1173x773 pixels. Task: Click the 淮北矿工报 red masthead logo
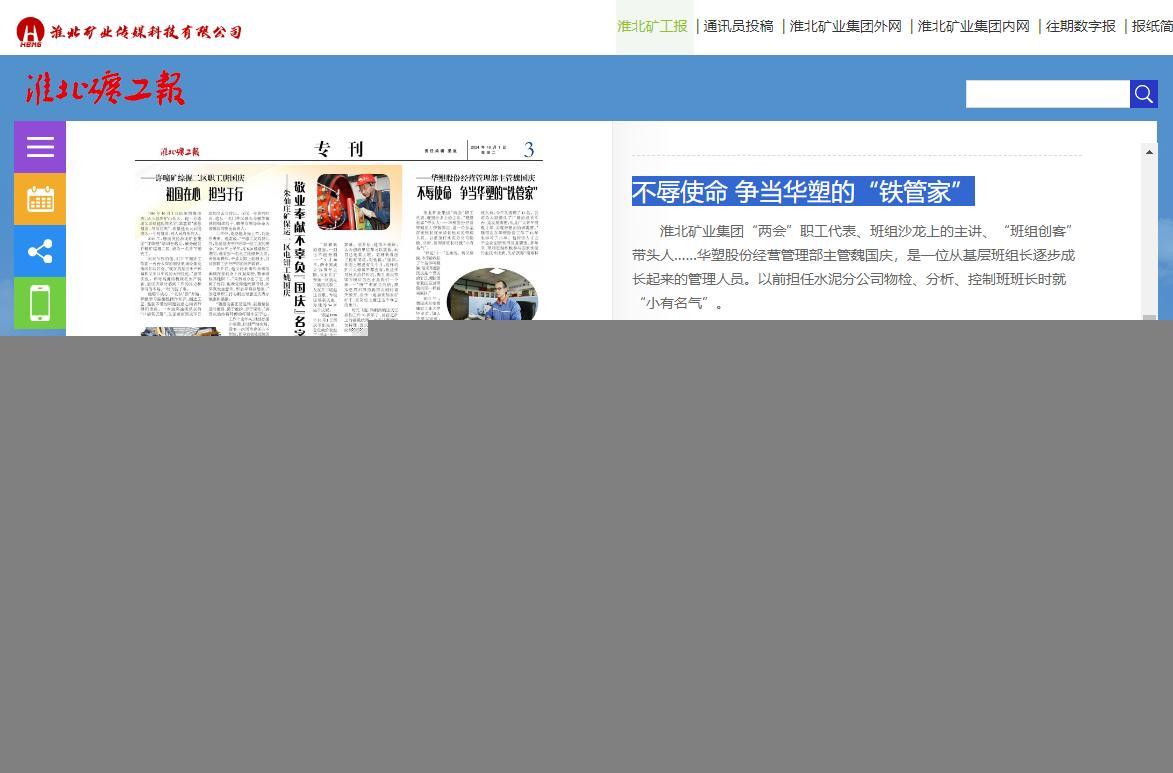105,88
